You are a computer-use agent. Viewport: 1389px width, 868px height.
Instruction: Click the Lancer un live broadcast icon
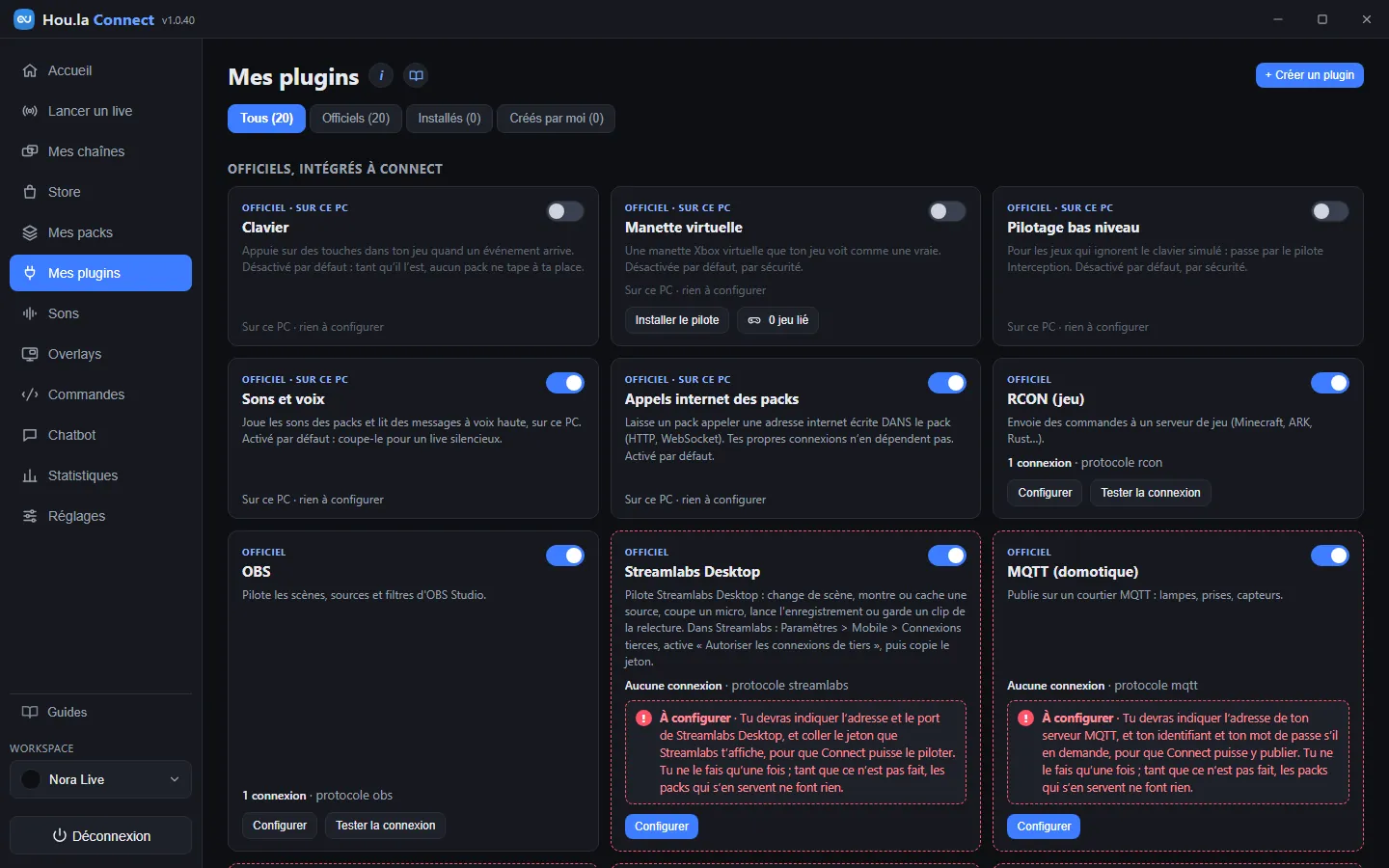click(30, 111)
